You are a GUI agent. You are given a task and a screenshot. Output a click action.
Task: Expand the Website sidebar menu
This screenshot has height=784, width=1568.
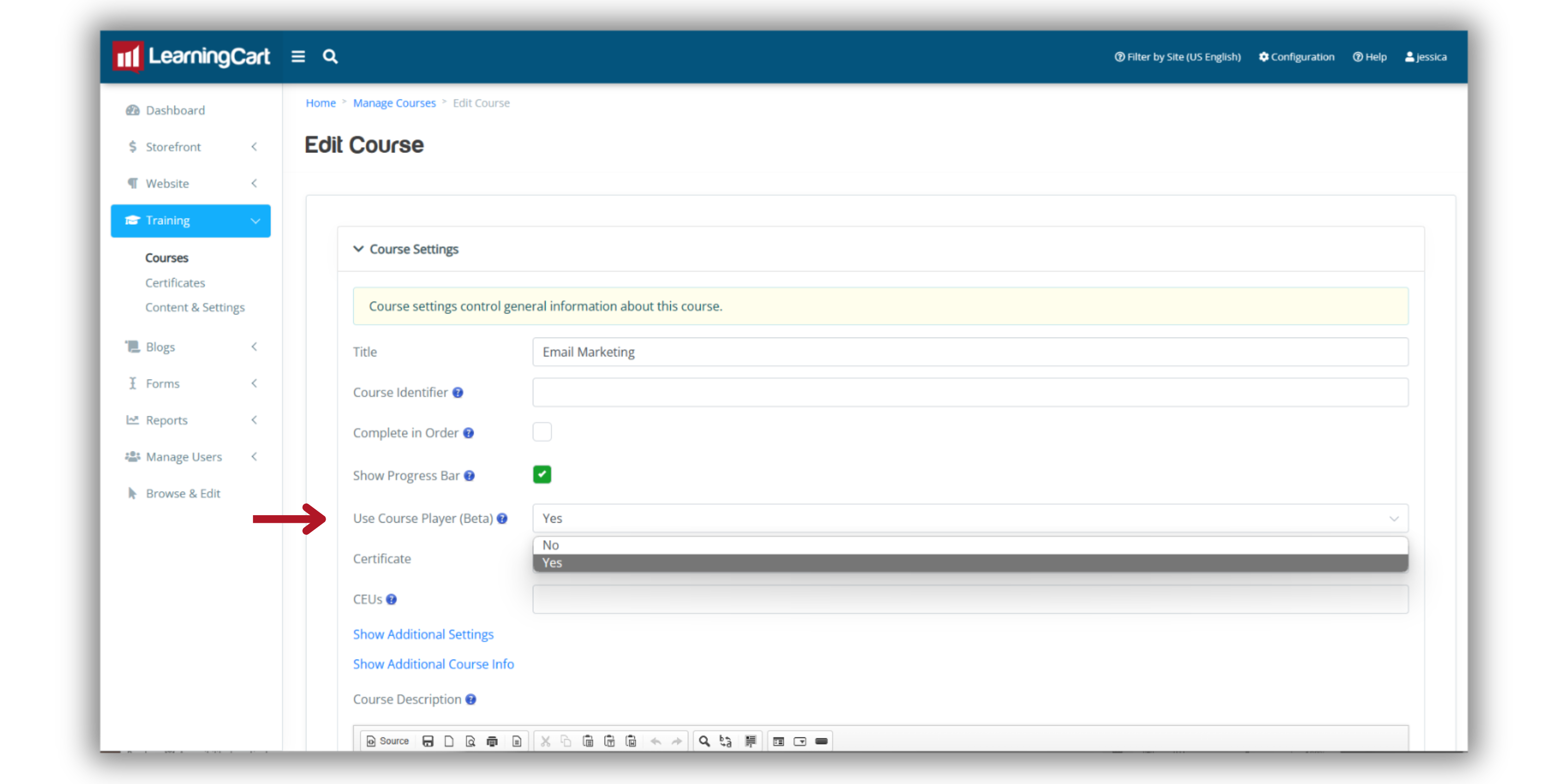[191, 183]
